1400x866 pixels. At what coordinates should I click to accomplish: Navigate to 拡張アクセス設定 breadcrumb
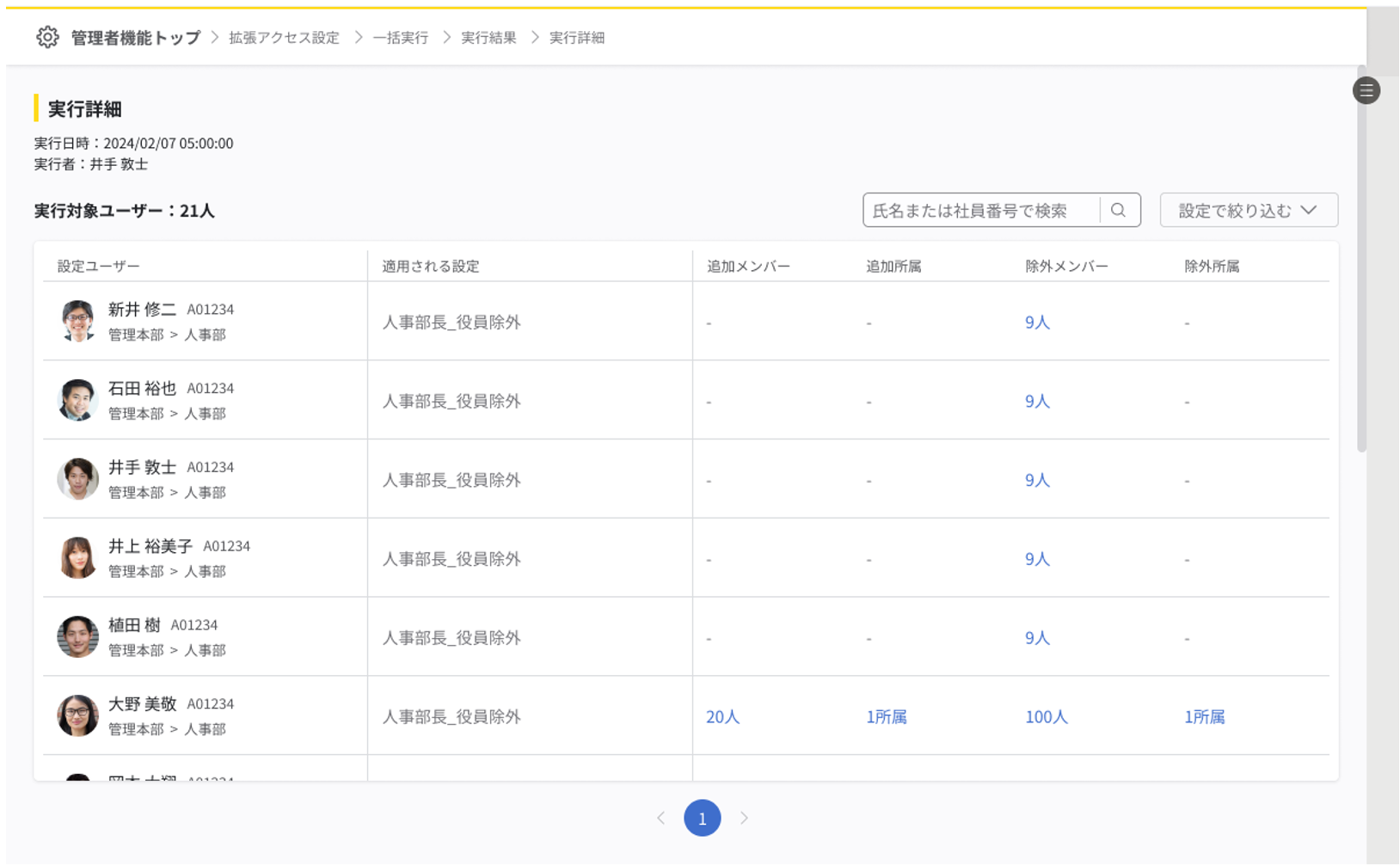tap(284, 38)
